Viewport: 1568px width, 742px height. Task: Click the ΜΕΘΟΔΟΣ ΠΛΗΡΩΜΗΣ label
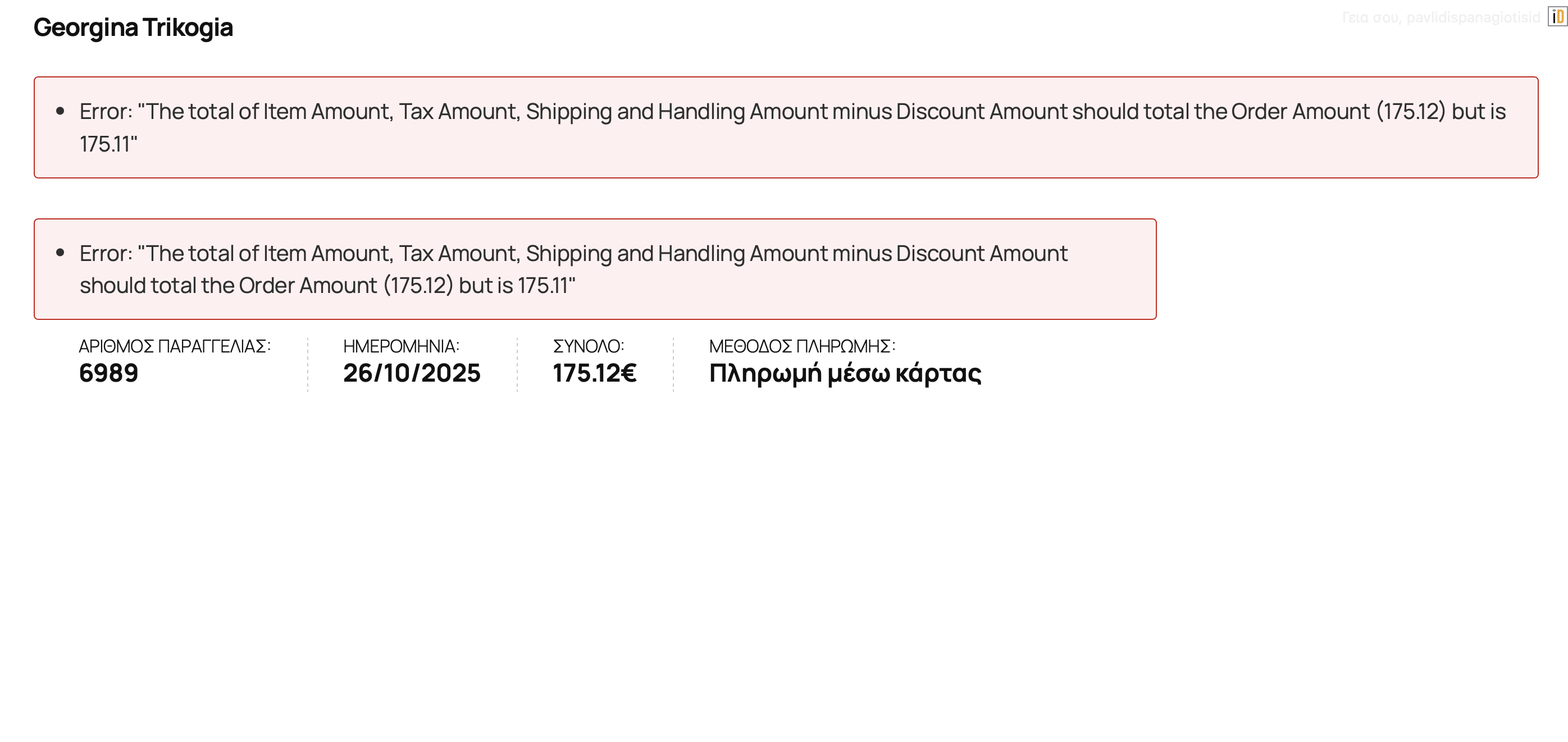click(801, 347)
